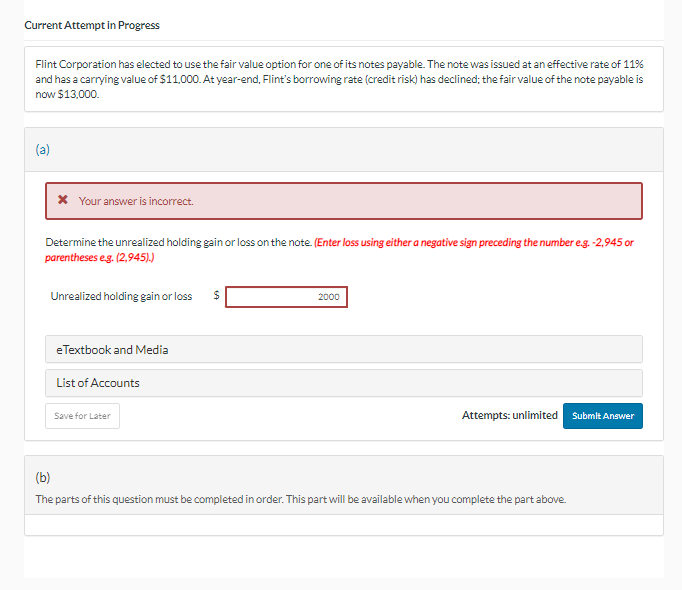Click the red enter-loss instruction text
The height and width of the screenshot is (590, 682).
coord(339,250)
